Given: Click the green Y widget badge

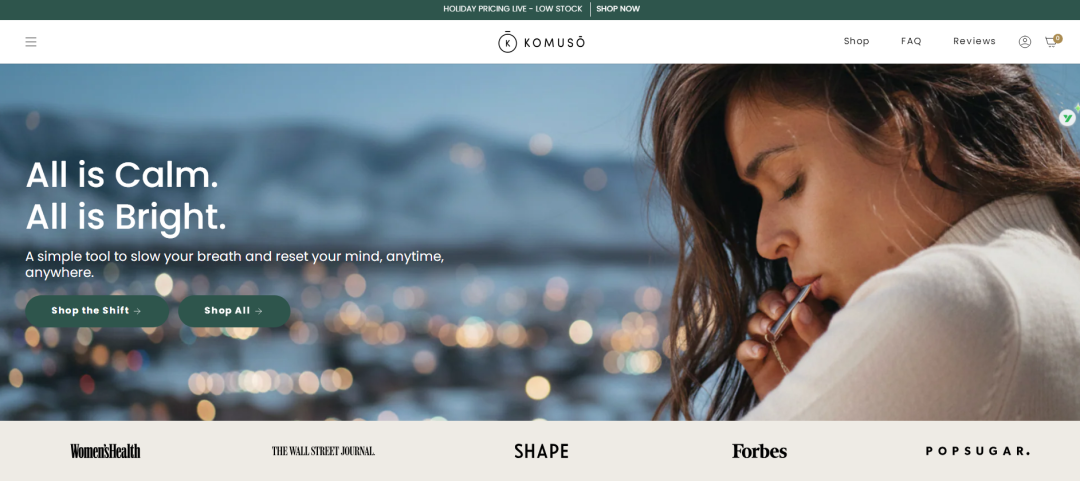Looking at the screenshot, I should (1067, 118).
